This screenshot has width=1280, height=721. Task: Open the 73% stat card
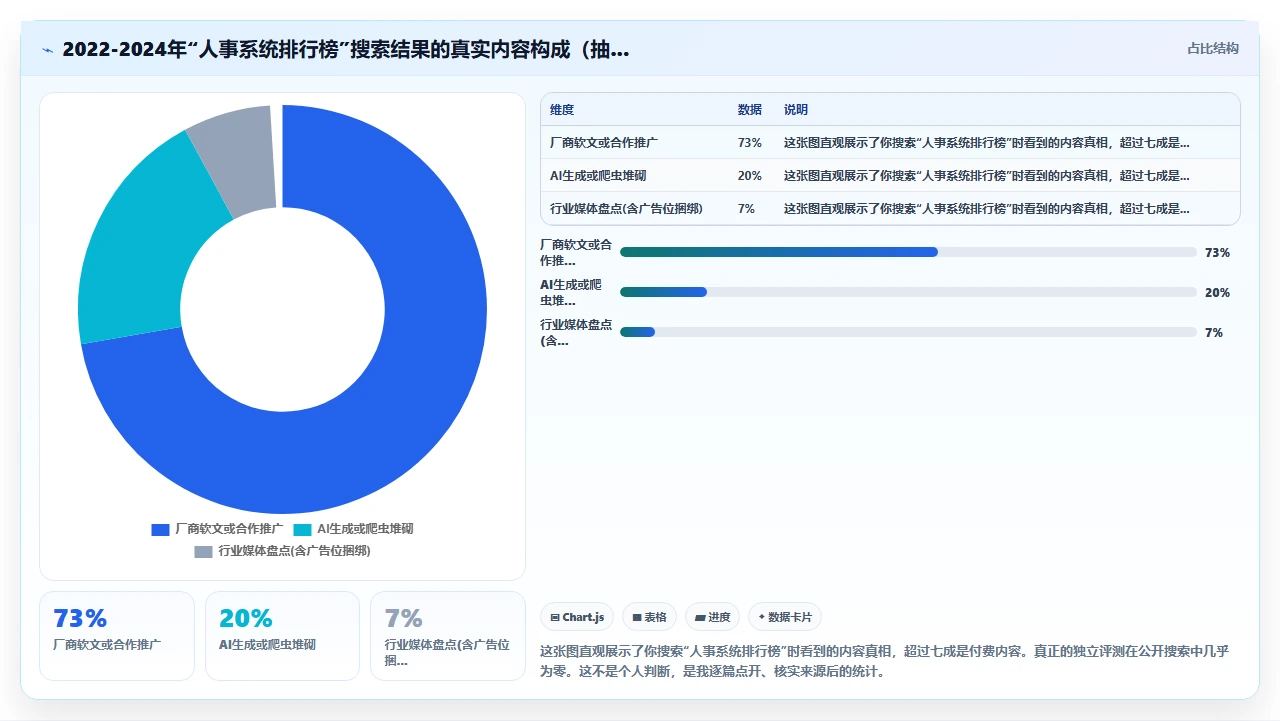click(117, 636)
